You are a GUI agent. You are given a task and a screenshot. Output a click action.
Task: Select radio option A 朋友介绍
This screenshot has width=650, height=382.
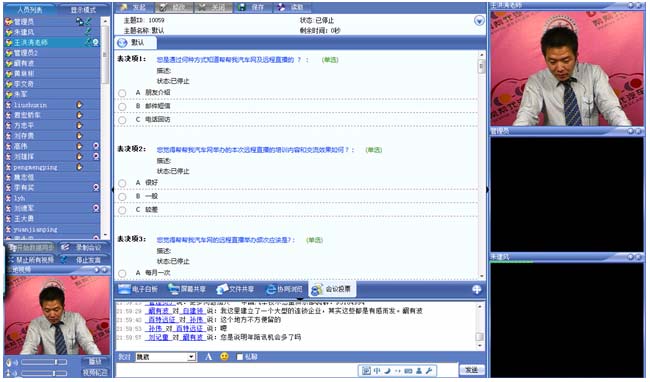(x=122, y=93)
